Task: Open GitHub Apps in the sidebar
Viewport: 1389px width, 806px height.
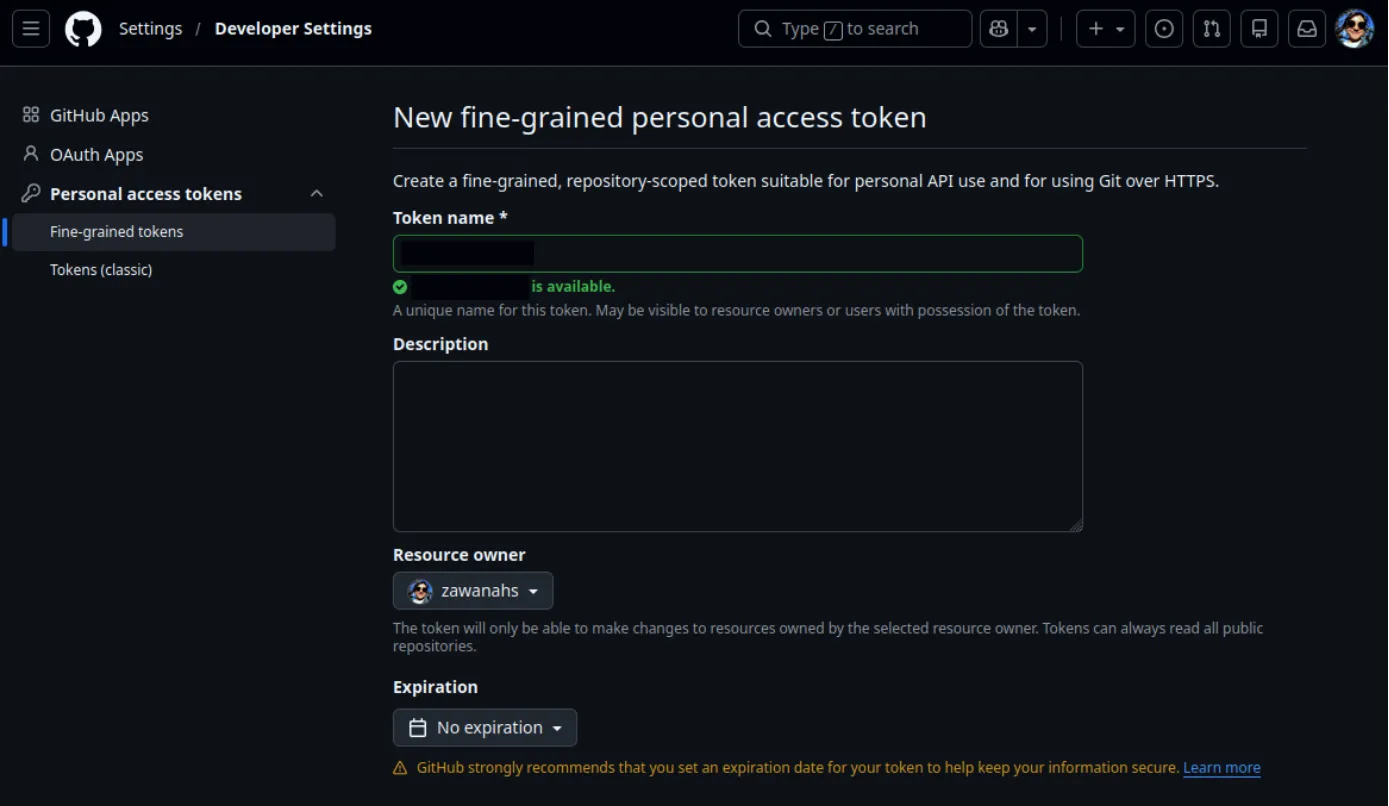Action: click(x=99, y=115)
